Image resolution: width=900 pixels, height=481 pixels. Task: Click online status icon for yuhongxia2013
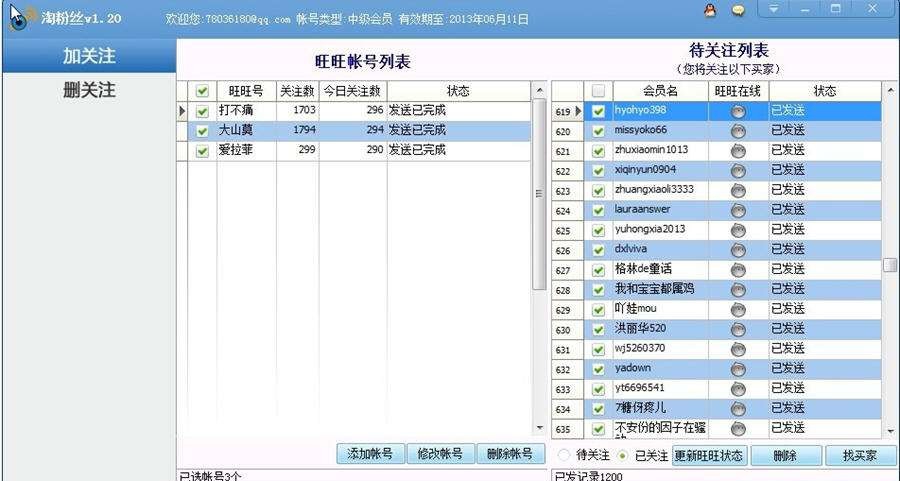(738, 230)
